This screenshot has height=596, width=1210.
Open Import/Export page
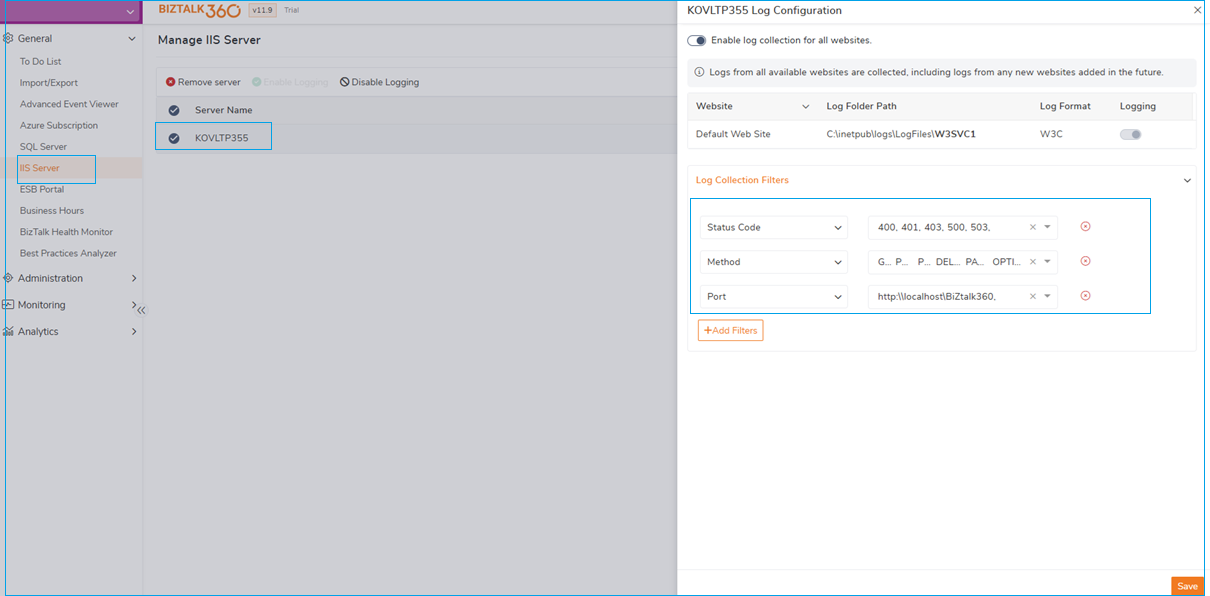point(49,83)
